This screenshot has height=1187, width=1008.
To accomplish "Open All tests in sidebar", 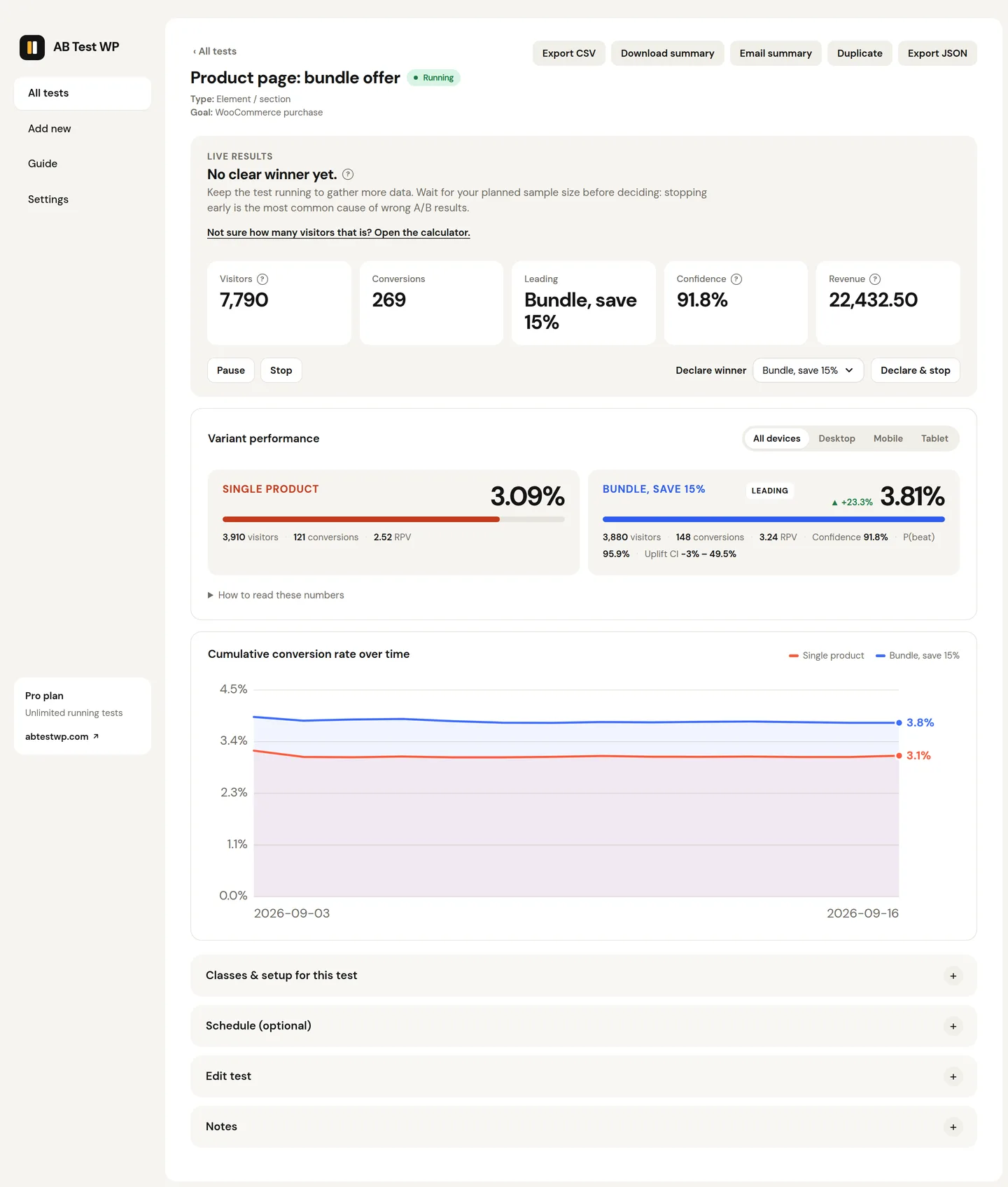I will 83,93.
